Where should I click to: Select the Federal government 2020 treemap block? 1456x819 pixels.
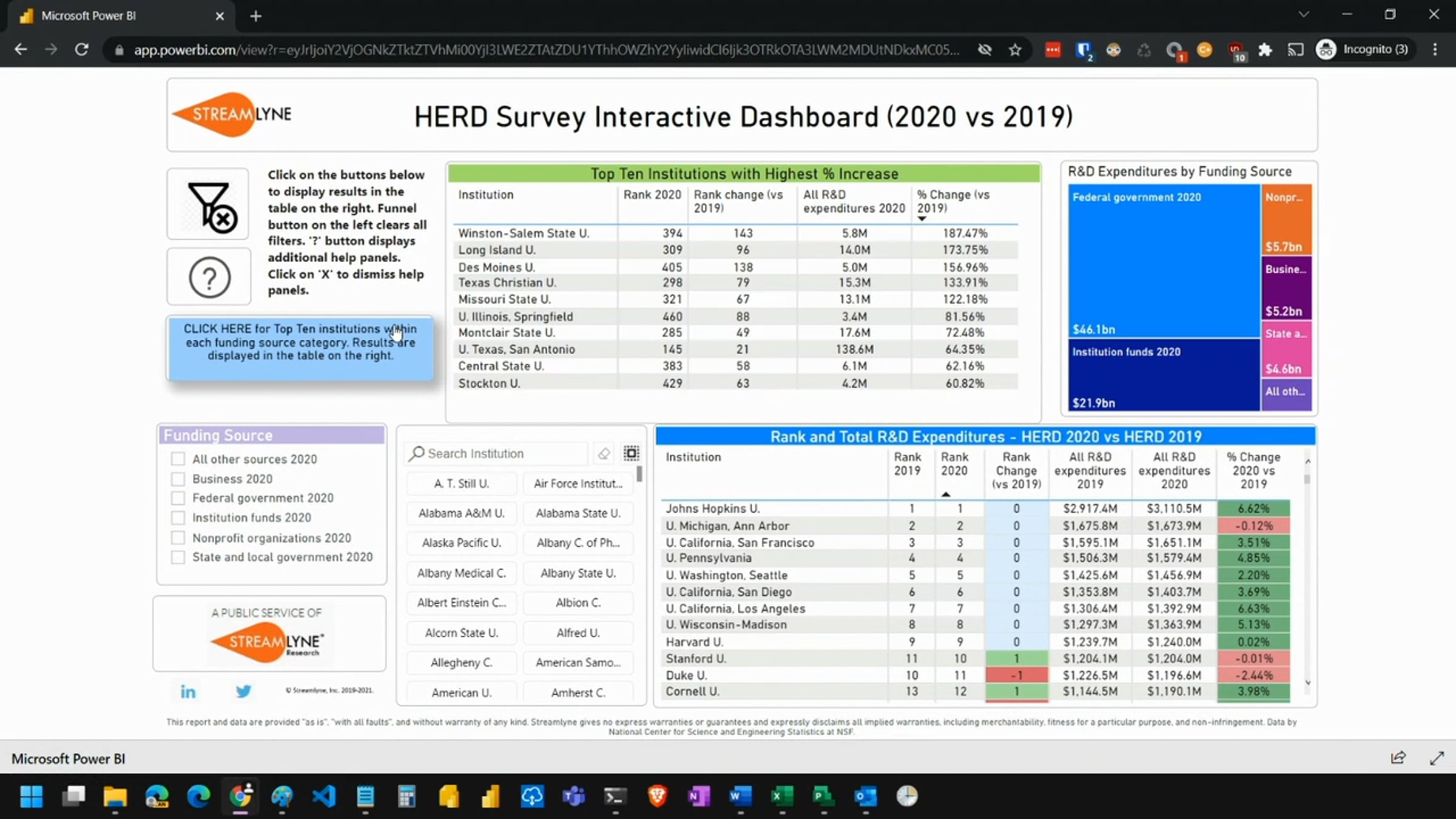[1164, 261]
